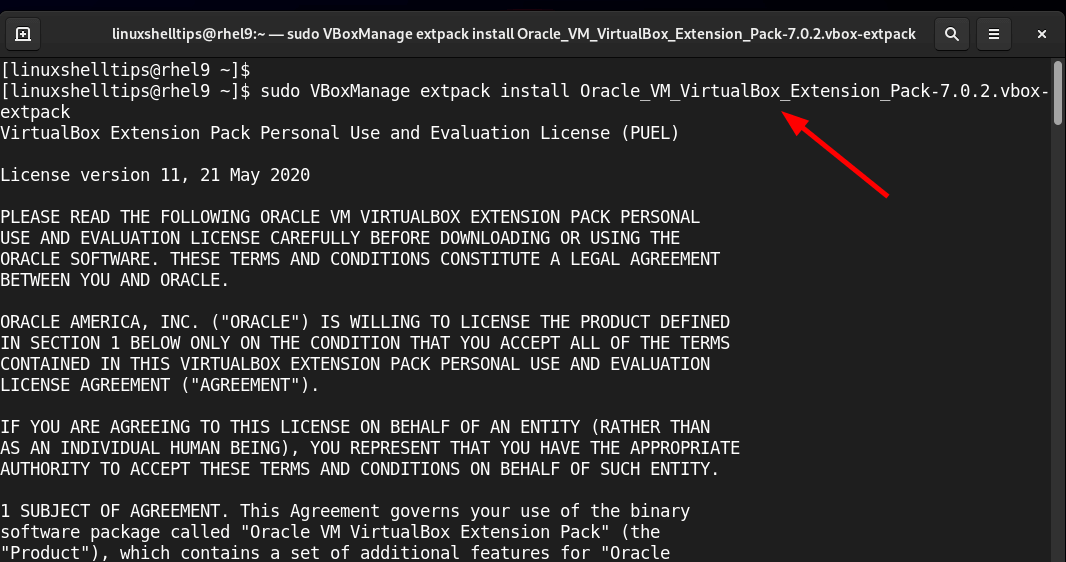Click the 'BETWEEN YOU AND ORACLE.' line
The width and height of the screenshot is (1066, 562).
(115, 281)
